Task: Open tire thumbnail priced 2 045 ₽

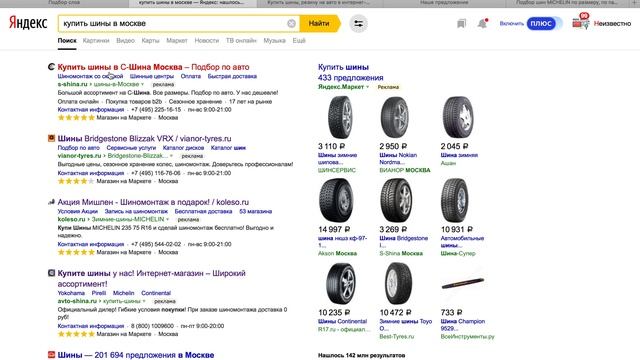Action: click(x=458, y=118)
